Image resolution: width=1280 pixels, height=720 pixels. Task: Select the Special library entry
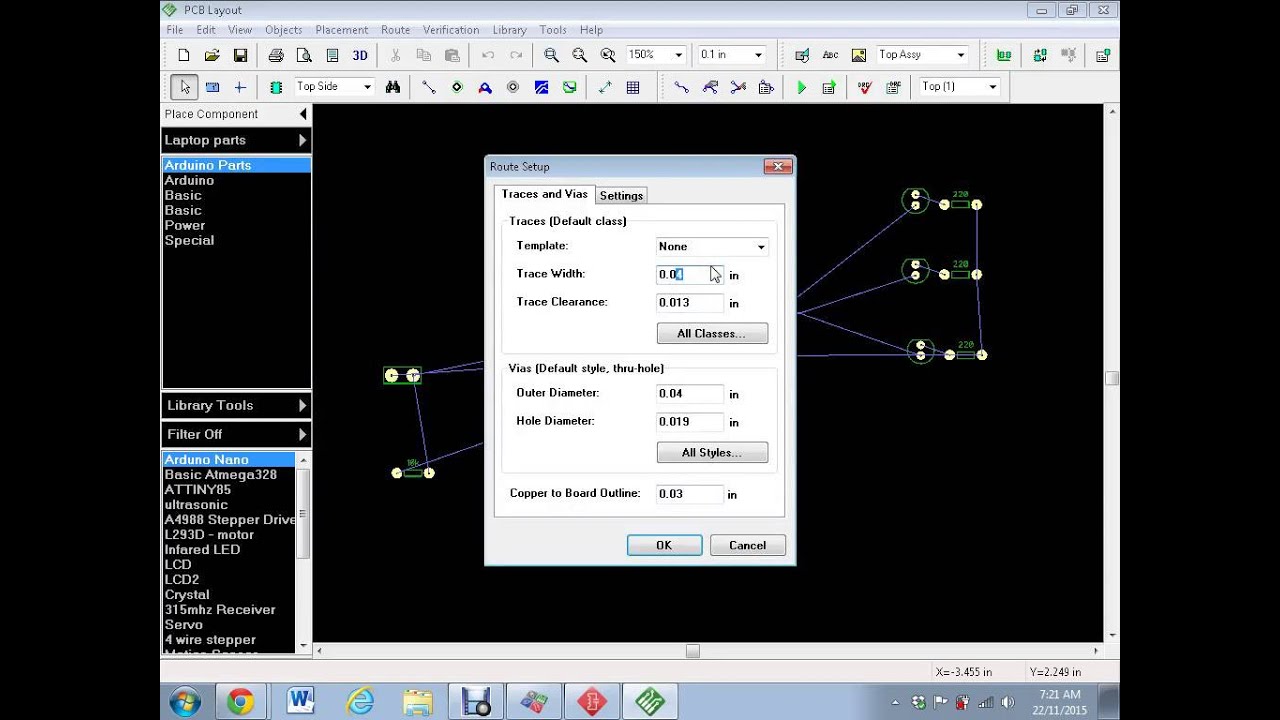click(236, 240)
